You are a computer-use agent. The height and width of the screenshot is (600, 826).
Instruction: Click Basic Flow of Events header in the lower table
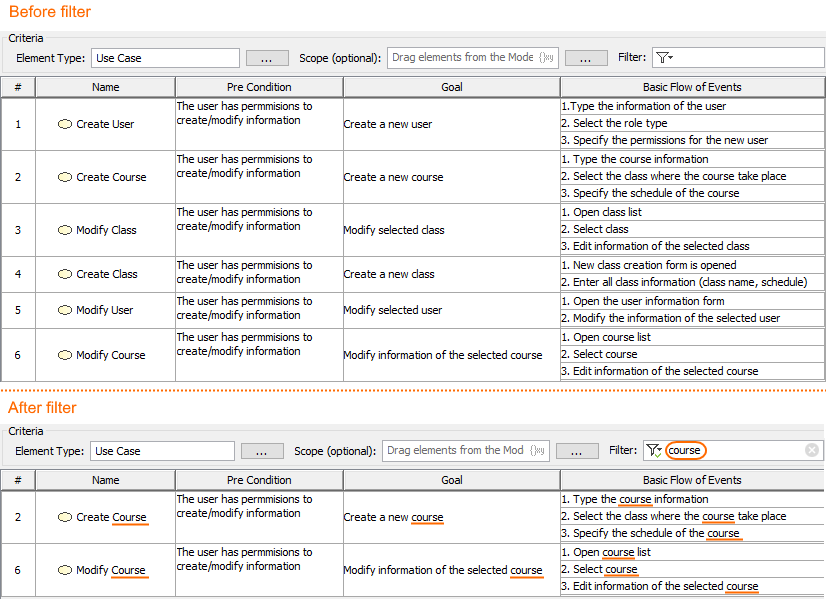(x=691, y=480)
